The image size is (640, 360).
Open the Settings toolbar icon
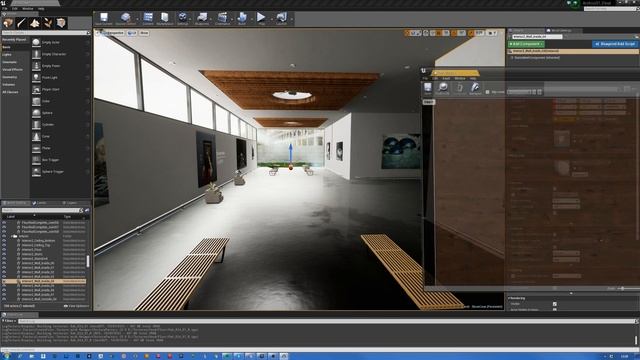pos(182,18)
